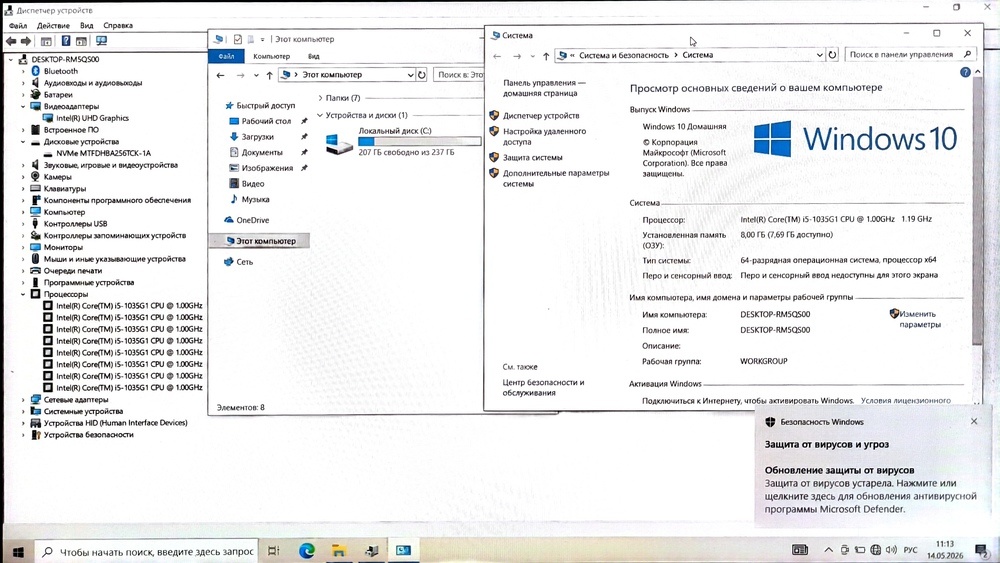1000x563 pixels.
Task: Switch to the Компьютер ribbon tab
Action: 271,56
